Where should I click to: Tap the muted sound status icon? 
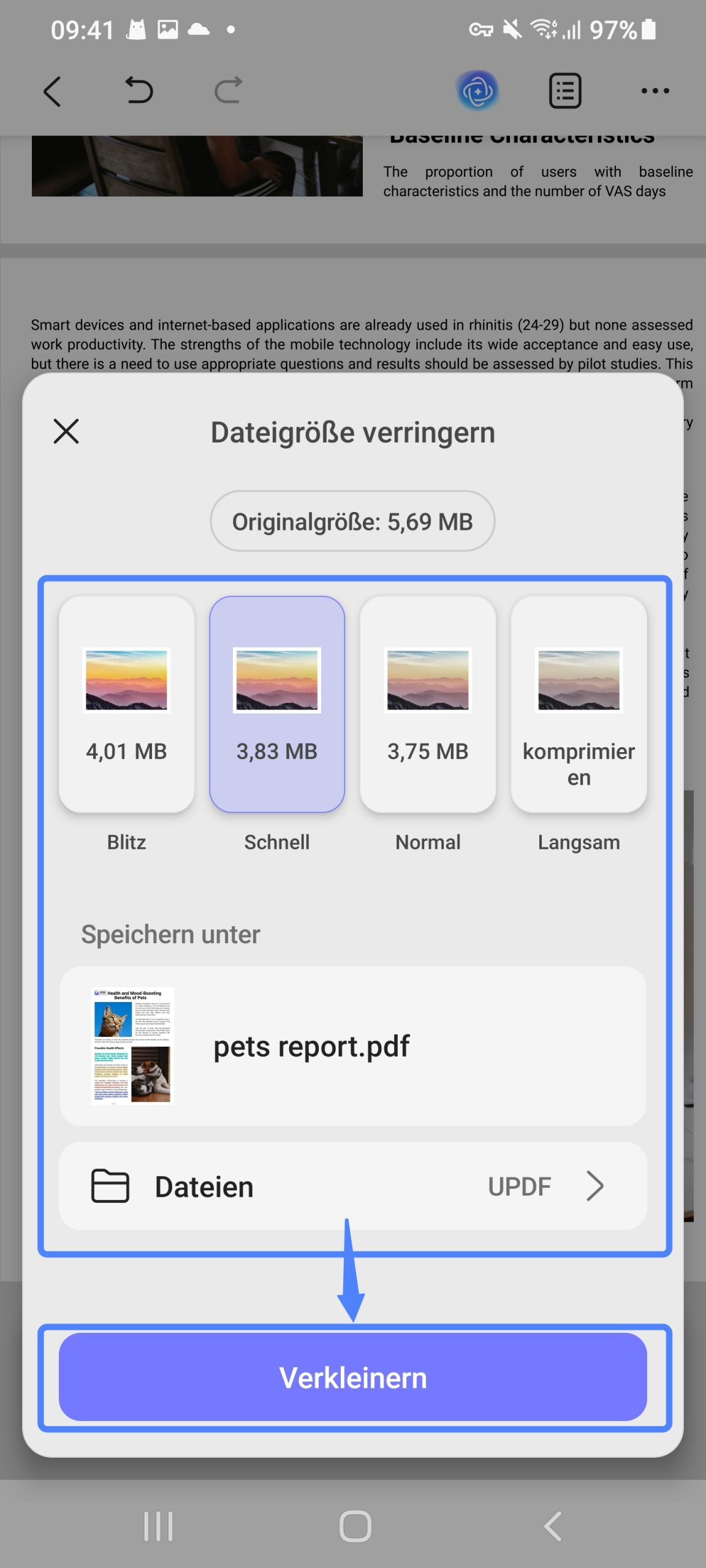pyautogui.click(x=512, y=29)
